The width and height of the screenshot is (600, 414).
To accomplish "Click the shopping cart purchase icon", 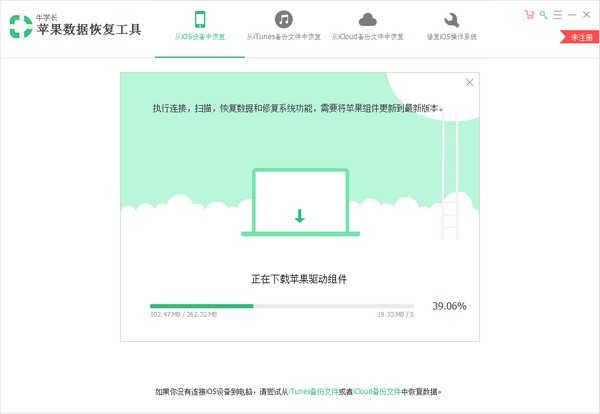I will point(529,15).
